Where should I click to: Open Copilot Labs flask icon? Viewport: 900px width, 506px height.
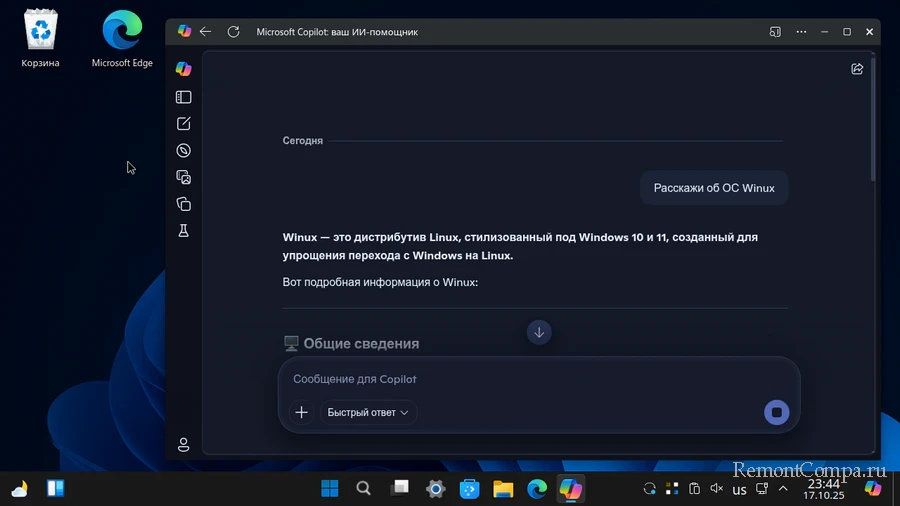click(x=183, y=231)
